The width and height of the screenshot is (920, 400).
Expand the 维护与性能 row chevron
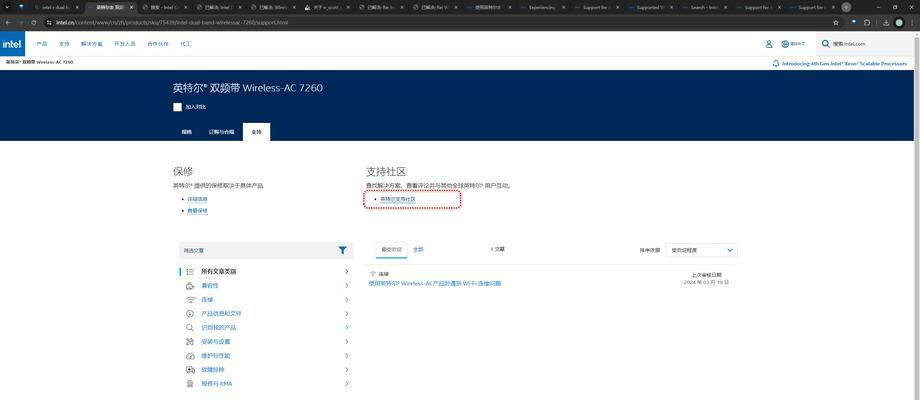(347, 356)
